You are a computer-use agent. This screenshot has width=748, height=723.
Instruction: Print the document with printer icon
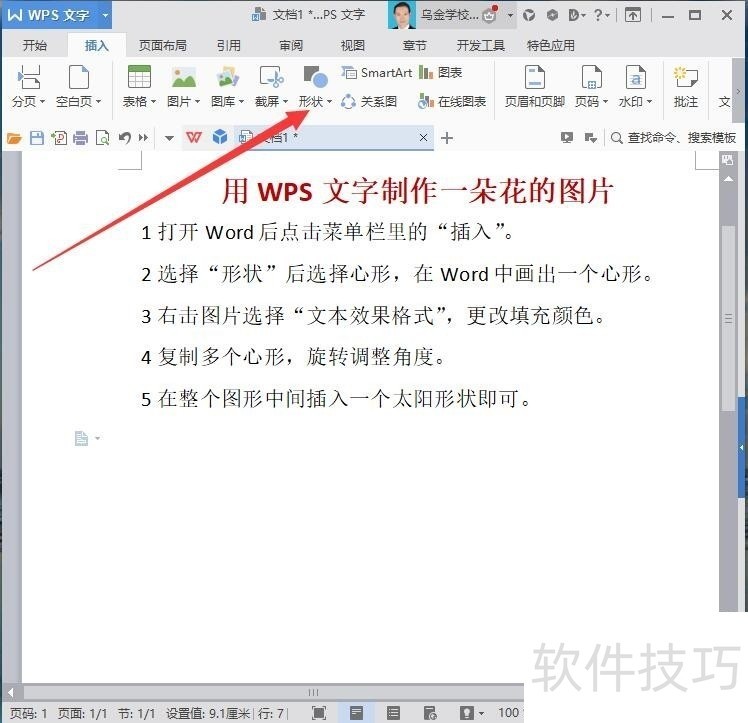pos(81,138)
